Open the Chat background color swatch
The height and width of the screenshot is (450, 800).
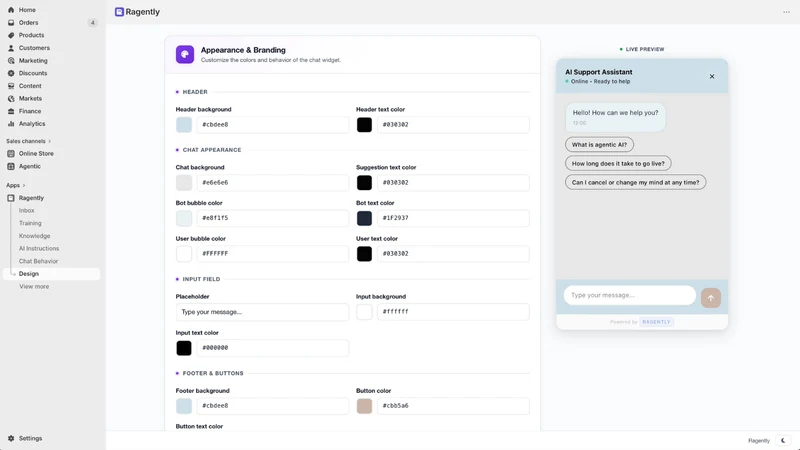point(184,183)
